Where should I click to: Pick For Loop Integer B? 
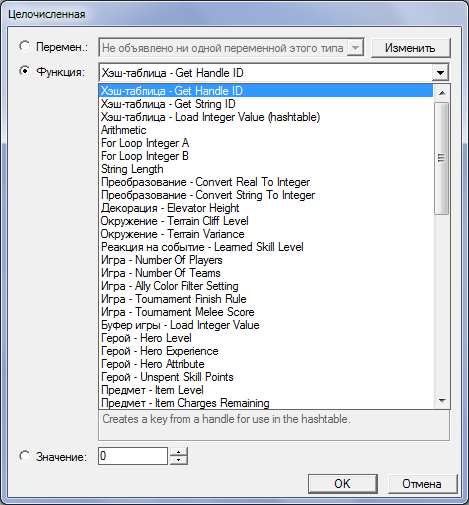tap(266, 156)
